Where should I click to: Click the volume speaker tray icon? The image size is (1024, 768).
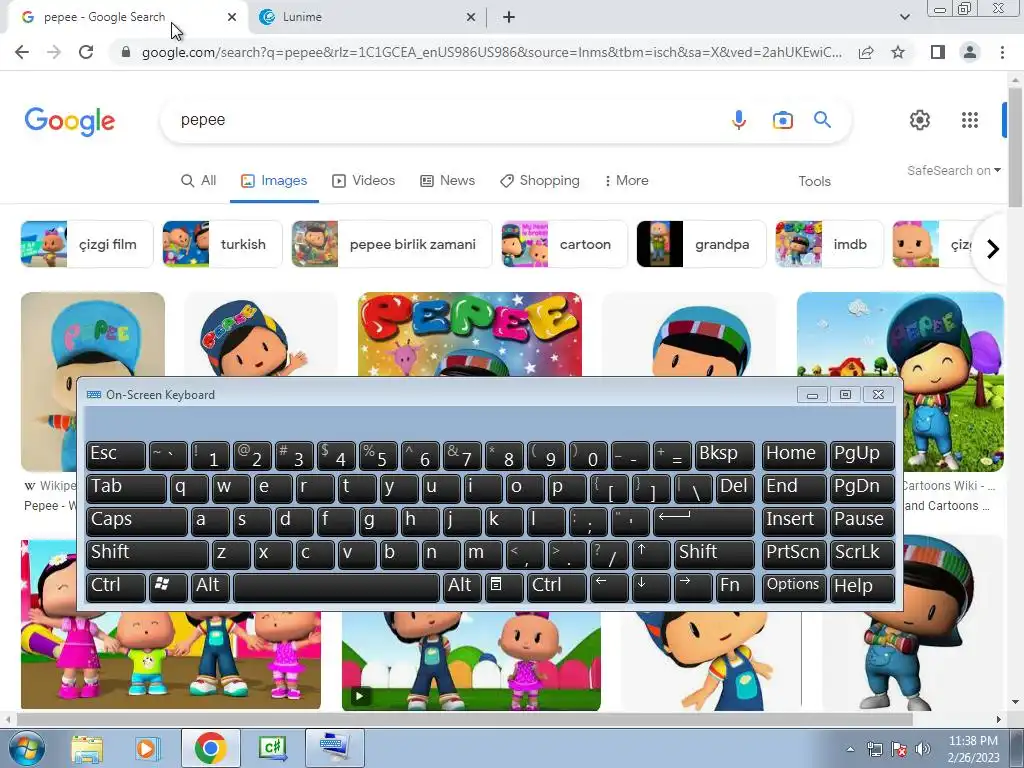click(x=923, y=749)
